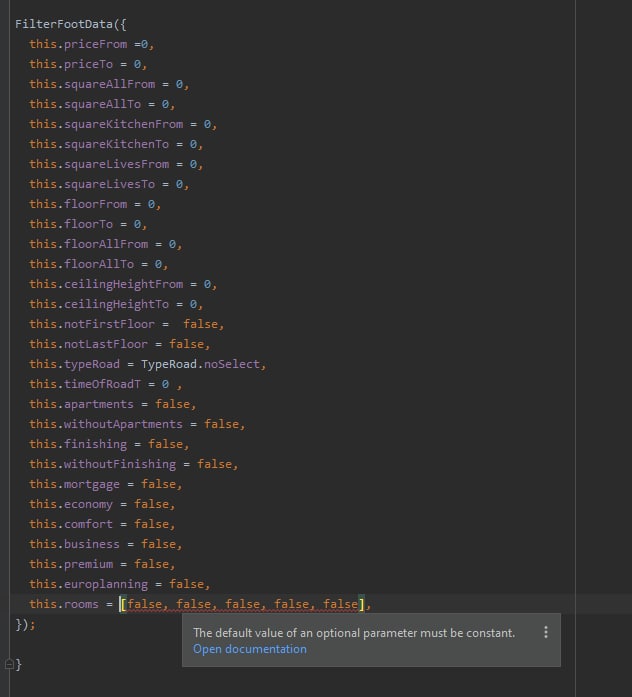Image resolution: width=632 pixels, height=697 pixels.
Task: Click the this.finishing parameter
Action: tap(78, 444)
